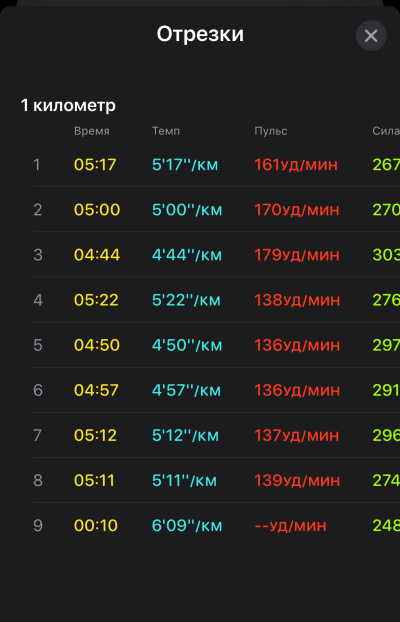The height and width of the screenshot is (622, 400).
Task: Select the 1 километр section heading
Action: (x=68, y=106)
